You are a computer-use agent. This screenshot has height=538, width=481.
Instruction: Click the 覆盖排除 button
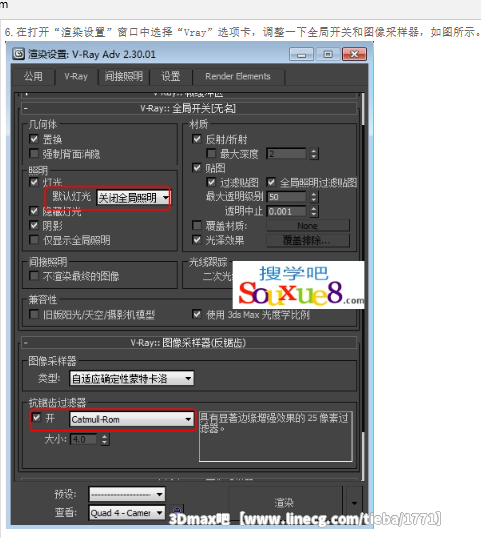[308, 240]
